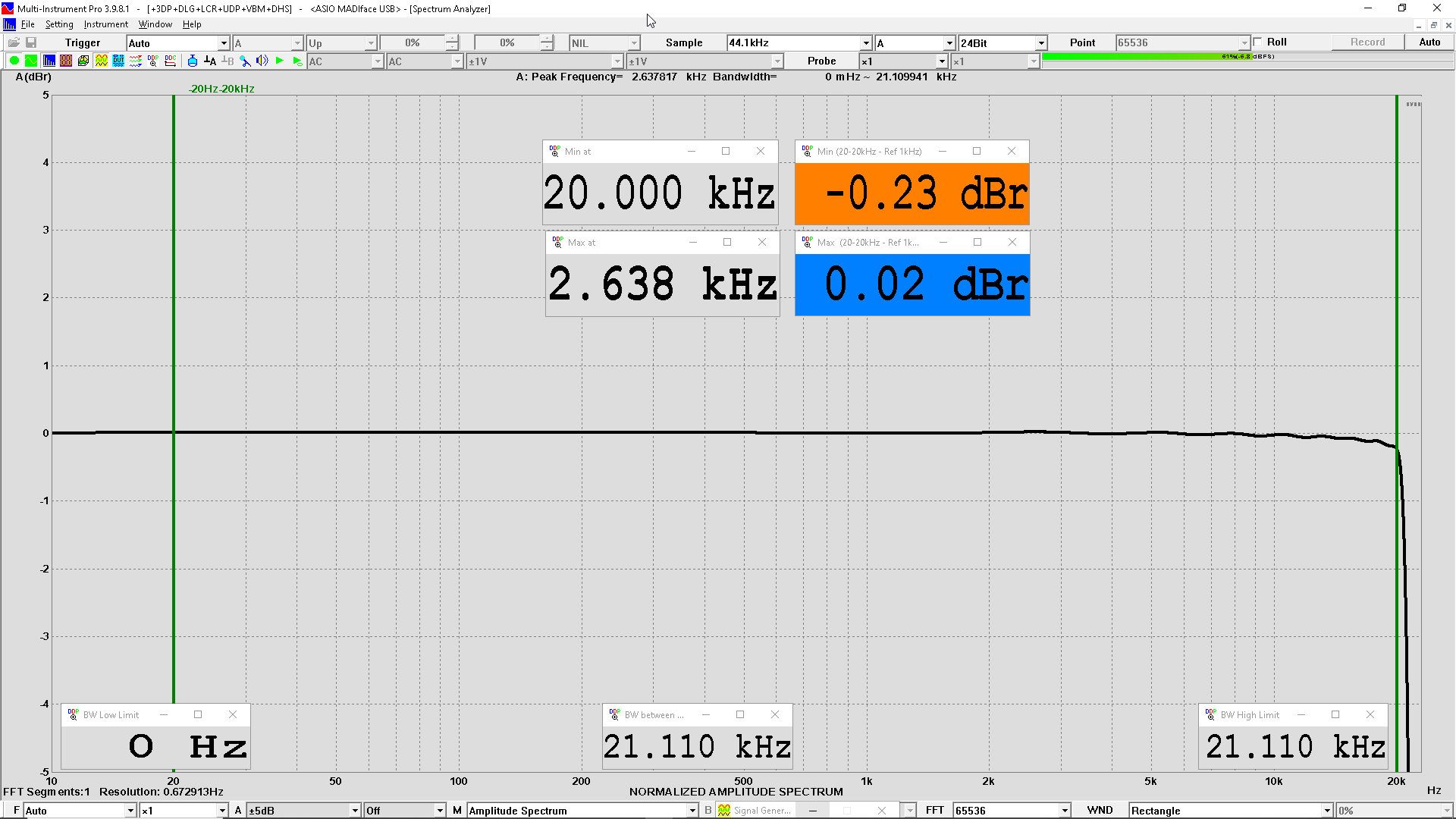
Task: Click the green input level meter bar
Action: (x=1247, y=56)
